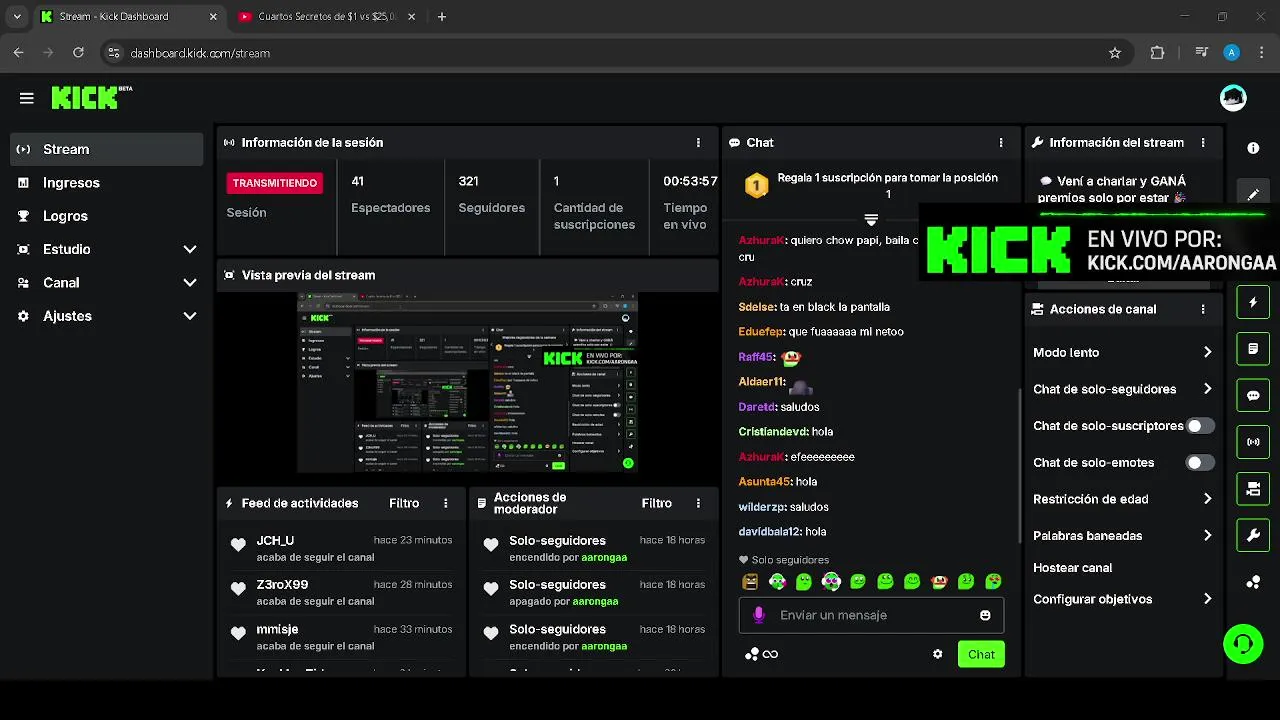The image size is (1280, 720).
Task: Click aarongaa link in first moderator action
Action: tap(604, 557)
